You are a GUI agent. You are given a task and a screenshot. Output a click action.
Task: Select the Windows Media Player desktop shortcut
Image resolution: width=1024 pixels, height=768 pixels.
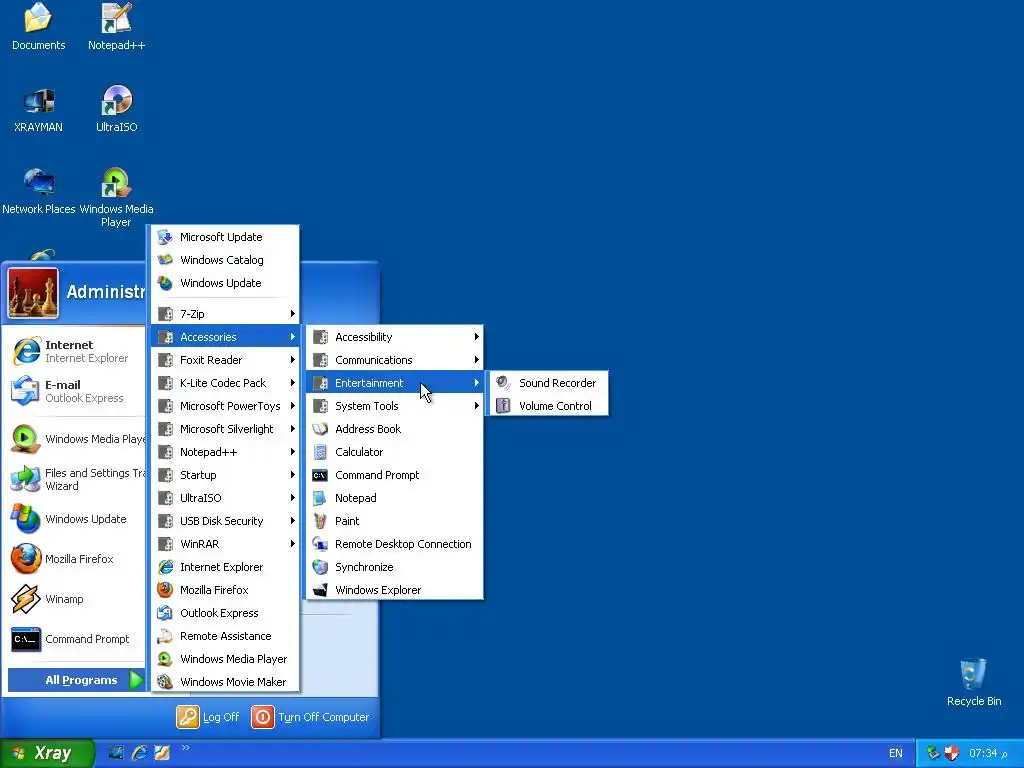point(116,197)
